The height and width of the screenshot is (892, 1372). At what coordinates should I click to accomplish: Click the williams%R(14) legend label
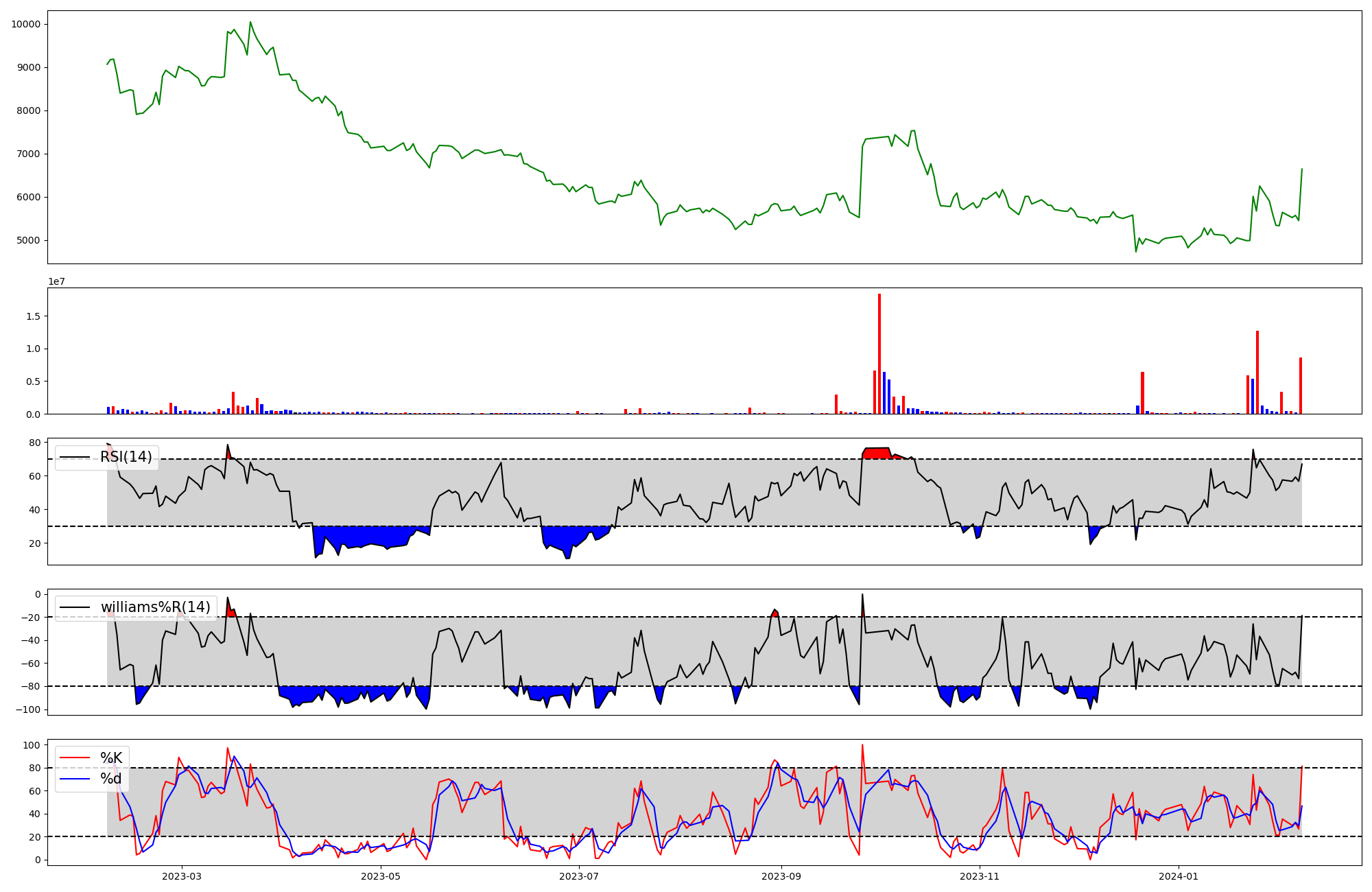pyautogui.click(x=156, y=607)
